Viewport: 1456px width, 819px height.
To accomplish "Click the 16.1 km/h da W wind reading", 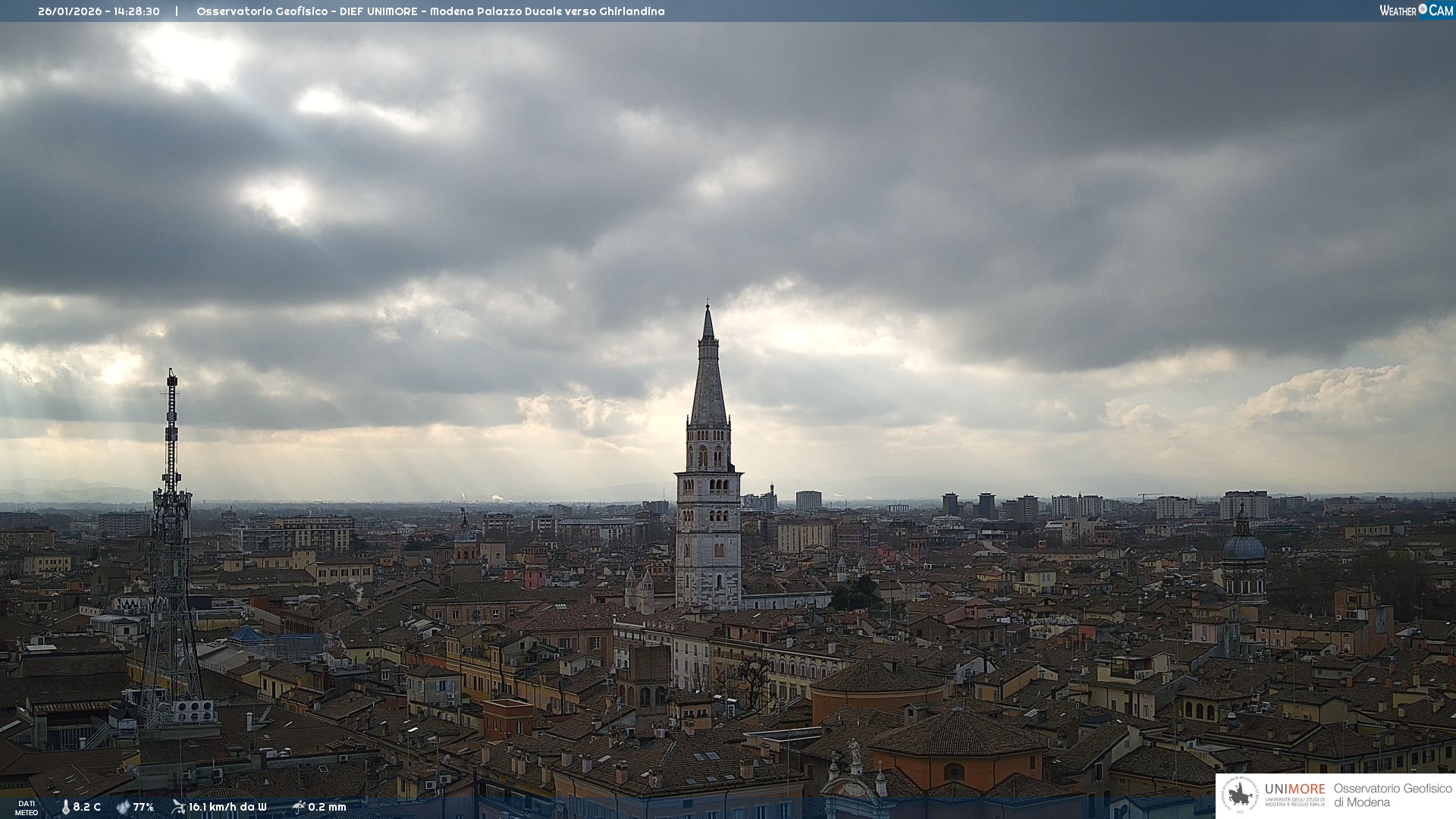I will pyautogui.click(x=227, y=807).
